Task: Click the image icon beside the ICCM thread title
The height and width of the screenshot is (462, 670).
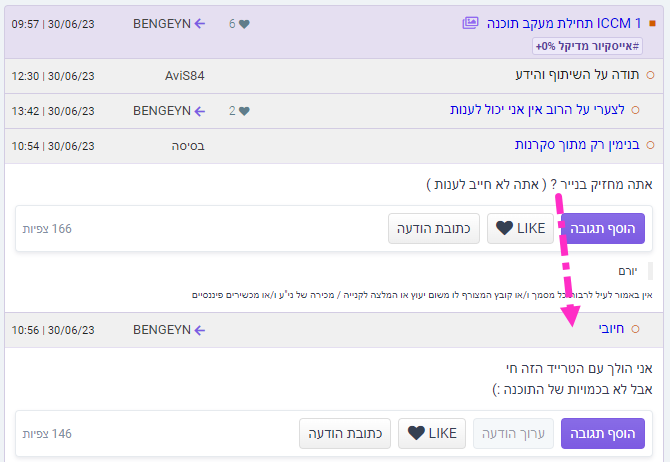Action: (x=471, y=22)
